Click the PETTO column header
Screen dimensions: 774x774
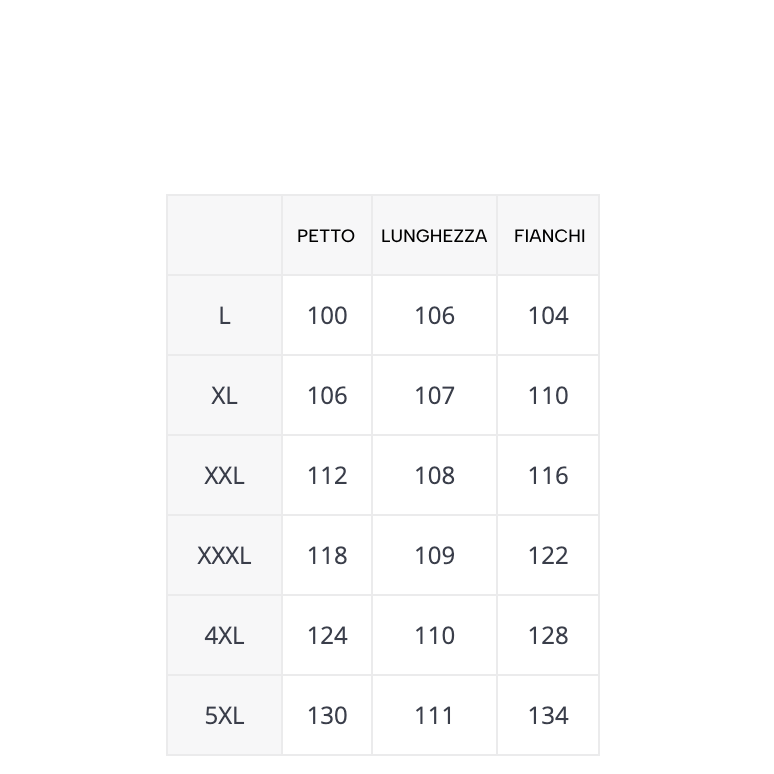tap(326, 235)
